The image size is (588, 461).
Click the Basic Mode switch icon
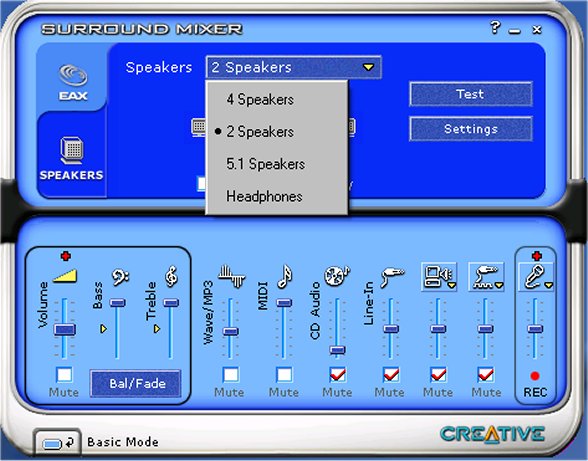(x=58, y=443)
